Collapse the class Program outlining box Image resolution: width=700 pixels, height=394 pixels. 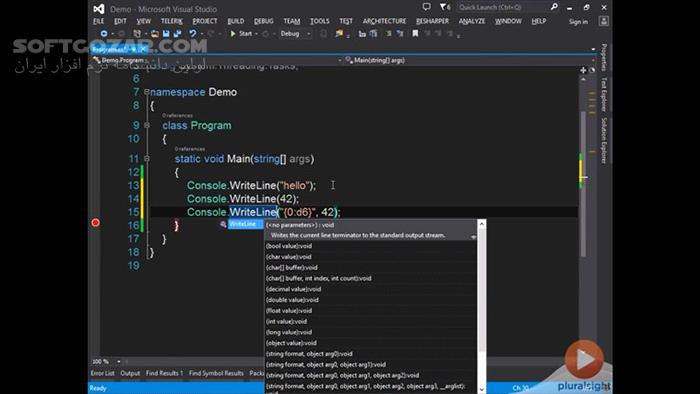147,125
